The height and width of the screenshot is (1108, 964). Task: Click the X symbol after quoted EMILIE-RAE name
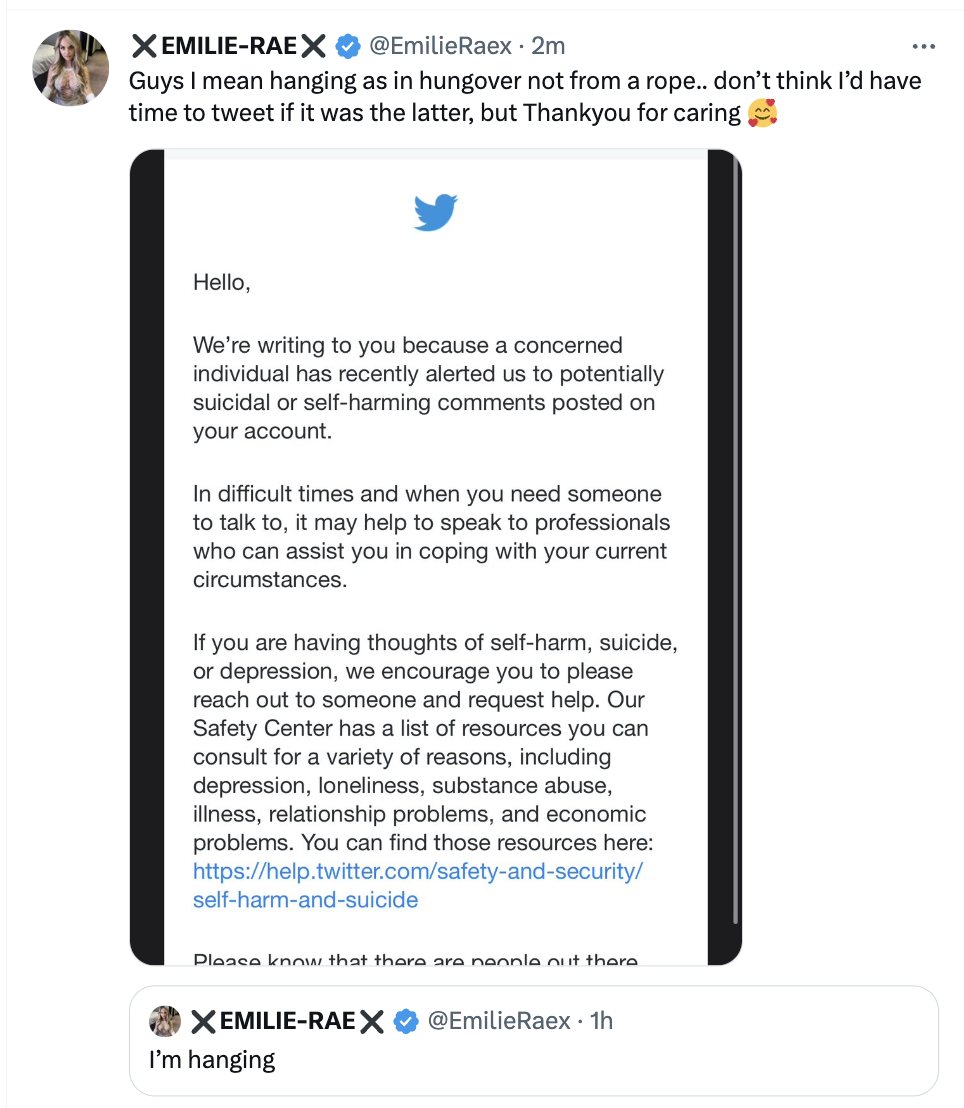pyautogui.click(x=372, y=1021)
